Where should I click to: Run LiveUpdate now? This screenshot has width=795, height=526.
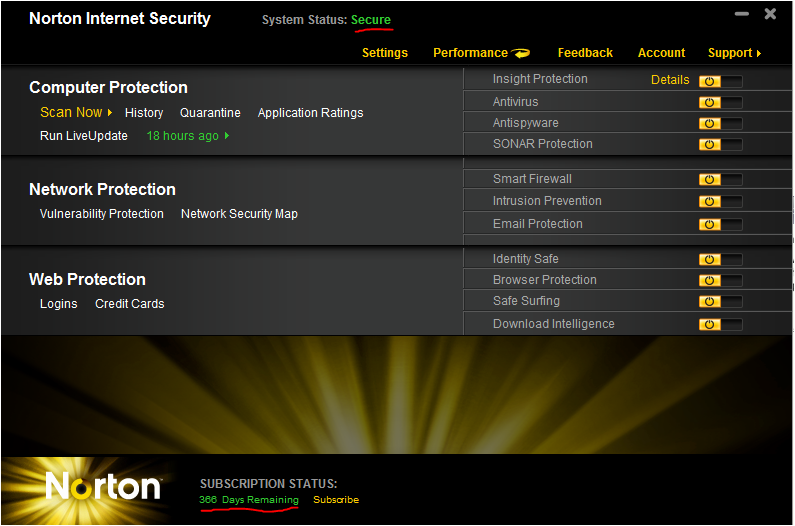(84, 135)
